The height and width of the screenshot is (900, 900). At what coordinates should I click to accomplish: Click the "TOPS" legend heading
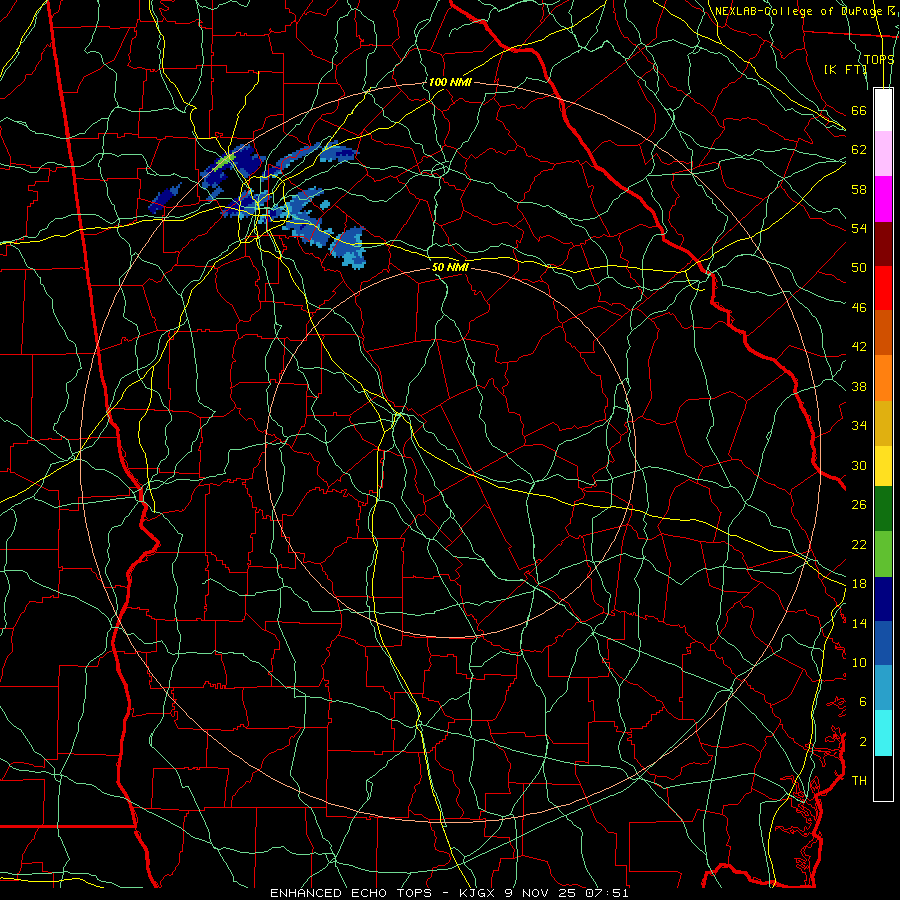879,59
